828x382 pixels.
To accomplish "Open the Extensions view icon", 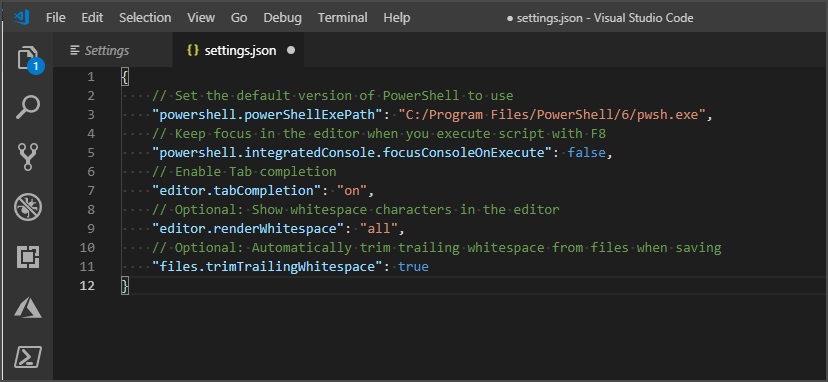I will [x=27, y=257].
